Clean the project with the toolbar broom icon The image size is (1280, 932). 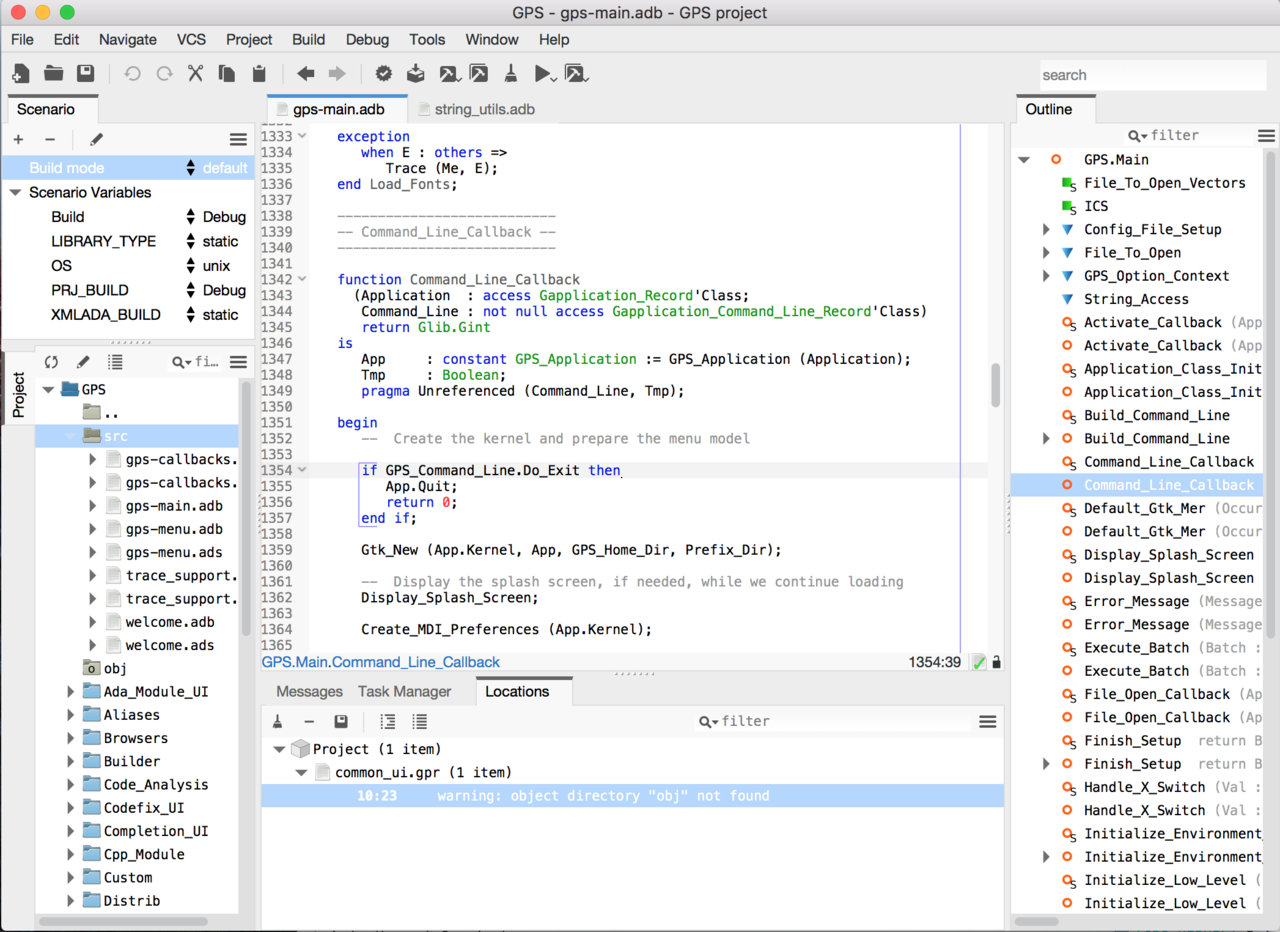(x=510, y=74)
